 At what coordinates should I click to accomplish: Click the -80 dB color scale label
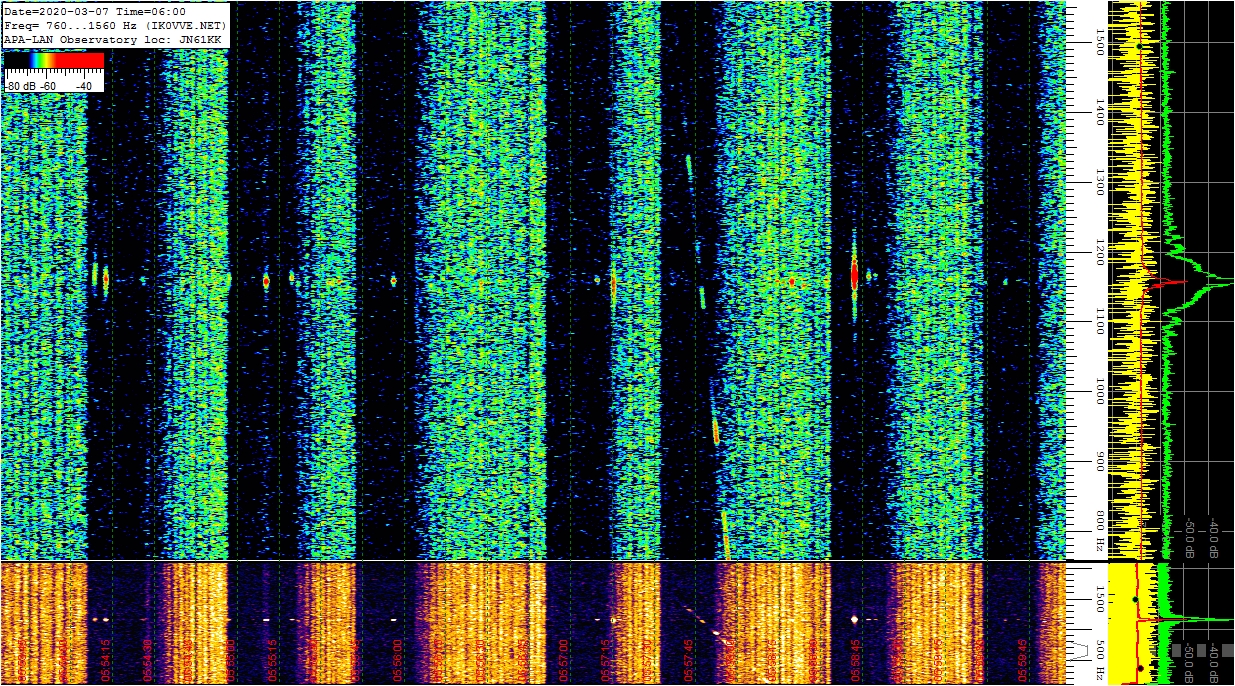(22, 86)
